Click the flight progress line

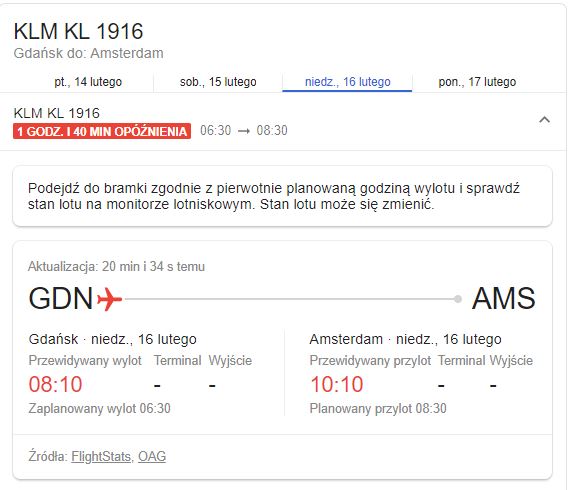point(290,299)
